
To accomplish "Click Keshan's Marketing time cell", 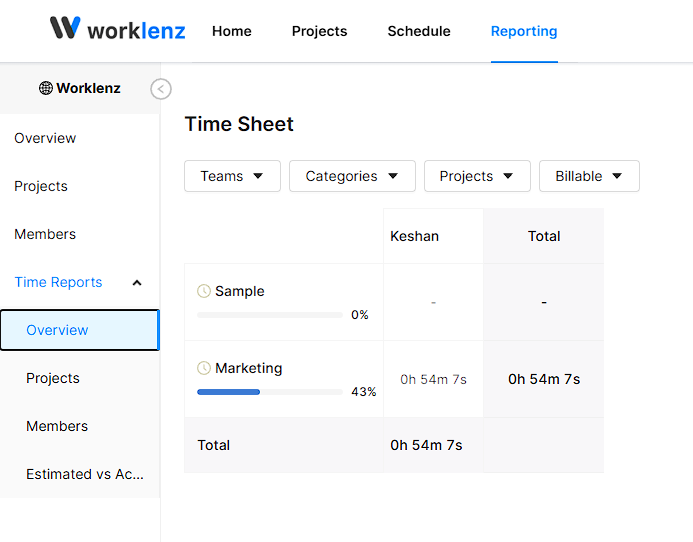I will pyautogui.click(x=433, y=379).
